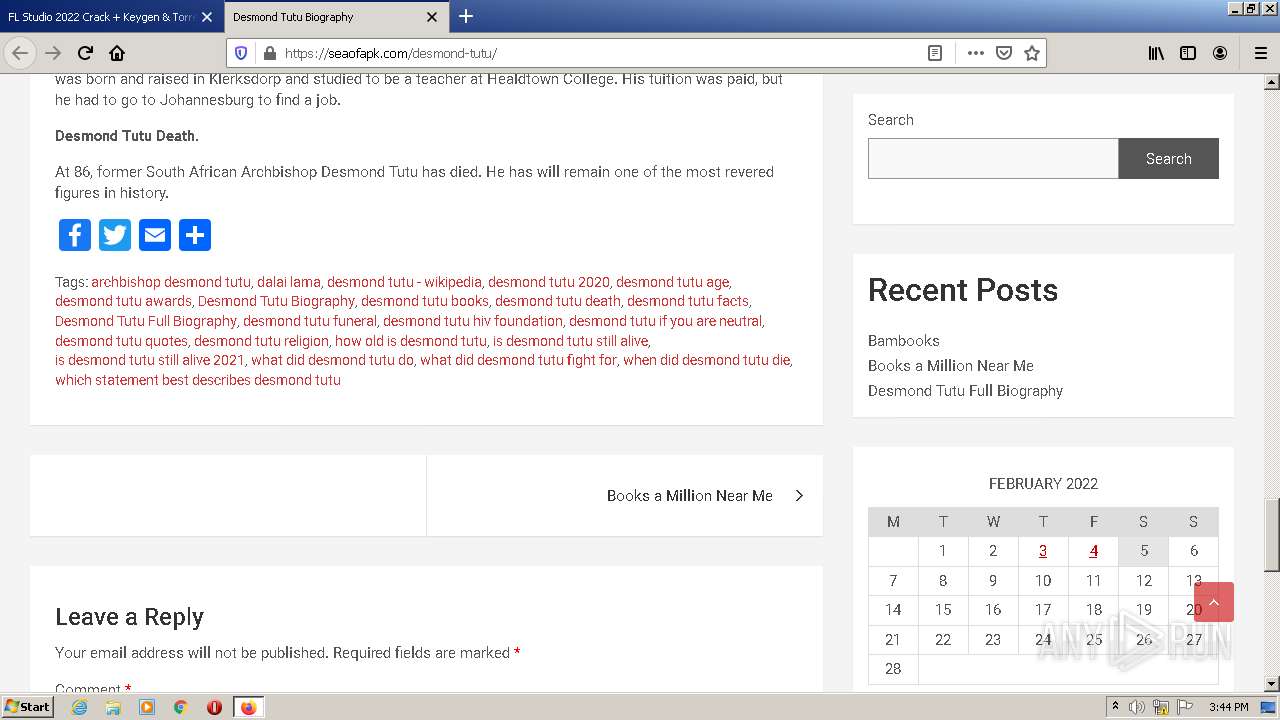1280x720 pixels.
Task: Open the dalai lama tag
Action: point(289,282)
